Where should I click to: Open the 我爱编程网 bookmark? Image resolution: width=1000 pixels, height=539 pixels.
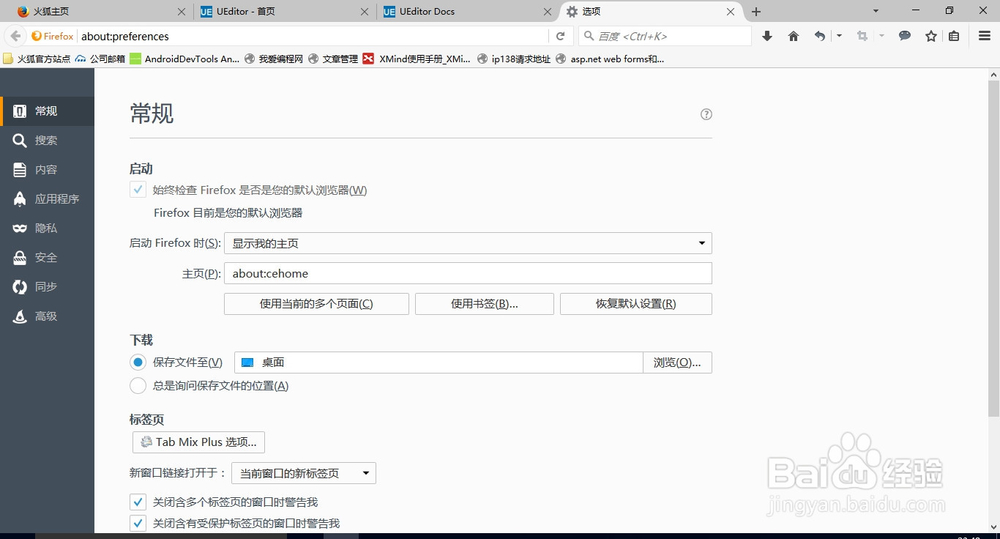coord(274,59)
